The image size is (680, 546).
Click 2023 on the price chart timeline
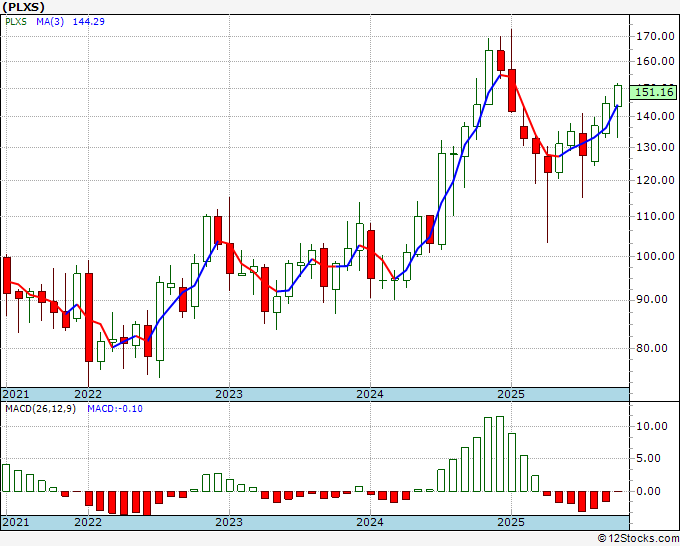point(229,394)
